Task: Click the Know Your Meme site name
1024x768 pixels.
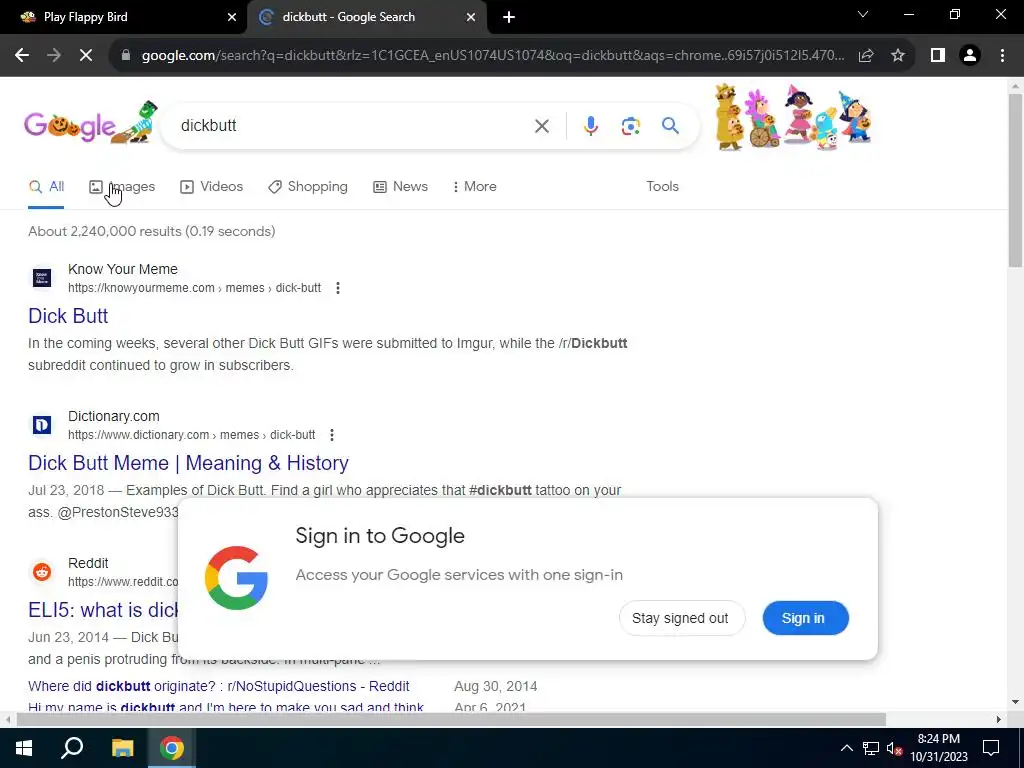Action: tap(123, 269)
